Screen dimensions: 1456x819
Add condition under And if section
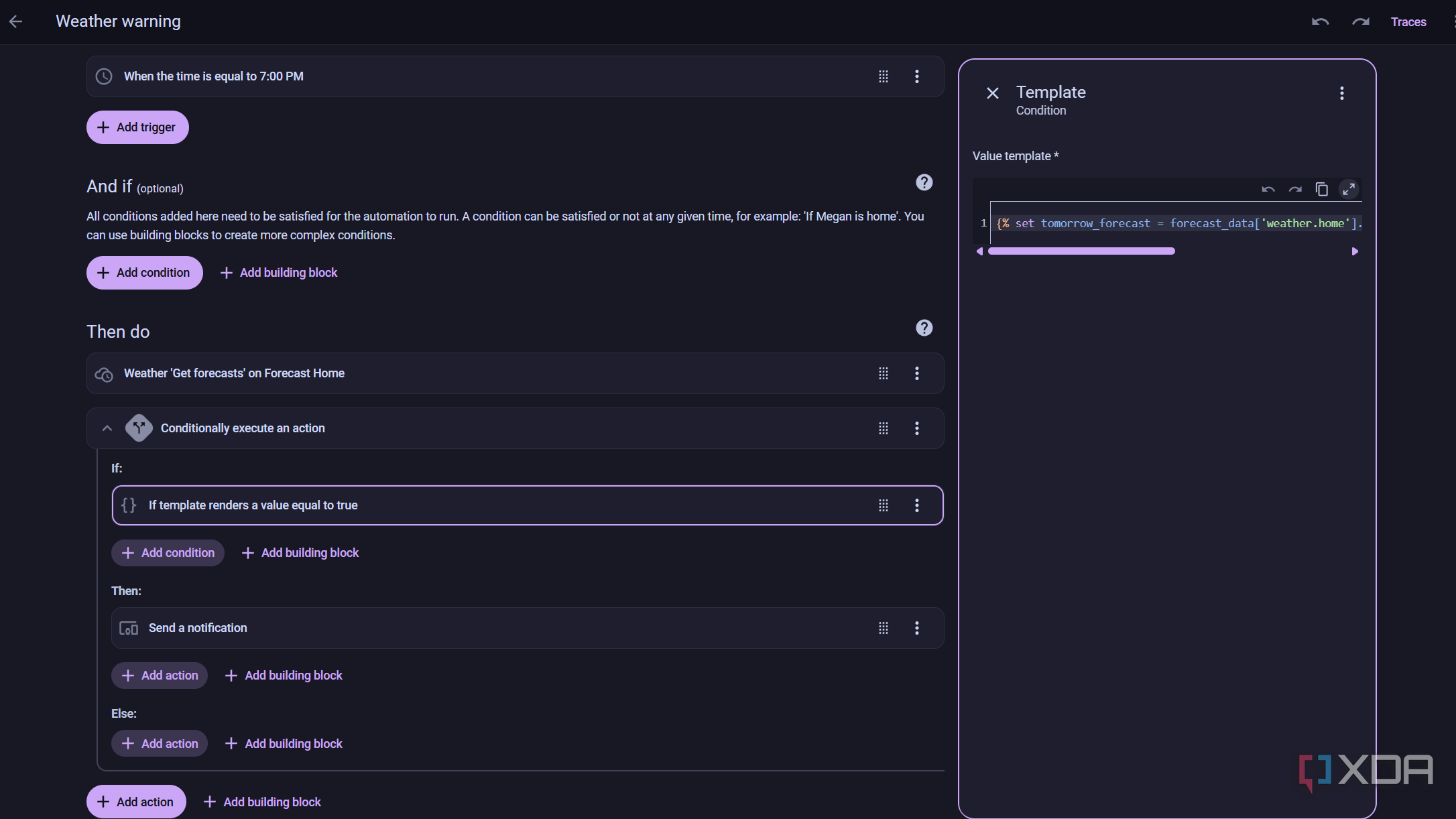(144, 273)
